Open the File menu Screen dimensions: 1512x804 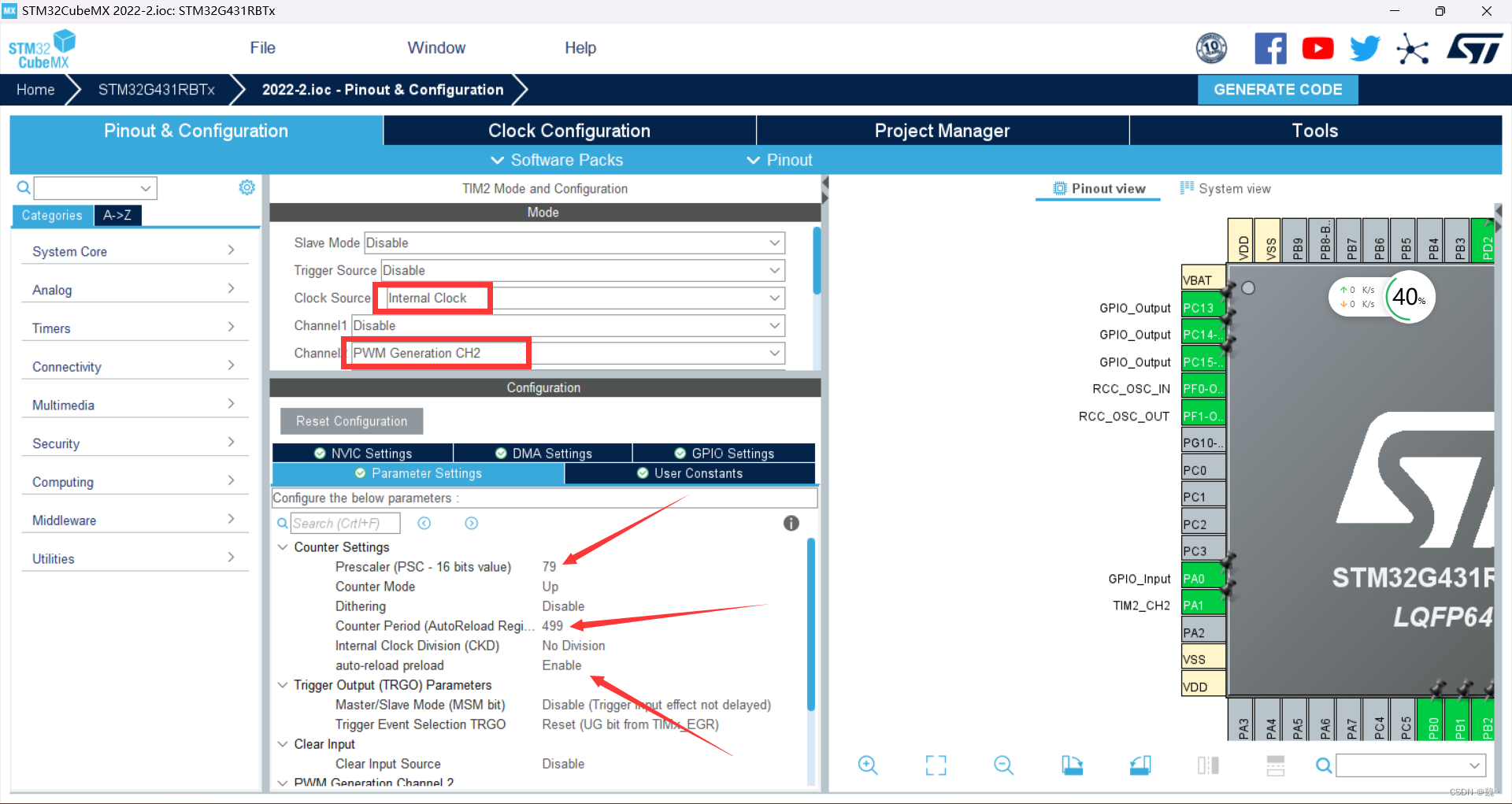(x=262, y=48)
